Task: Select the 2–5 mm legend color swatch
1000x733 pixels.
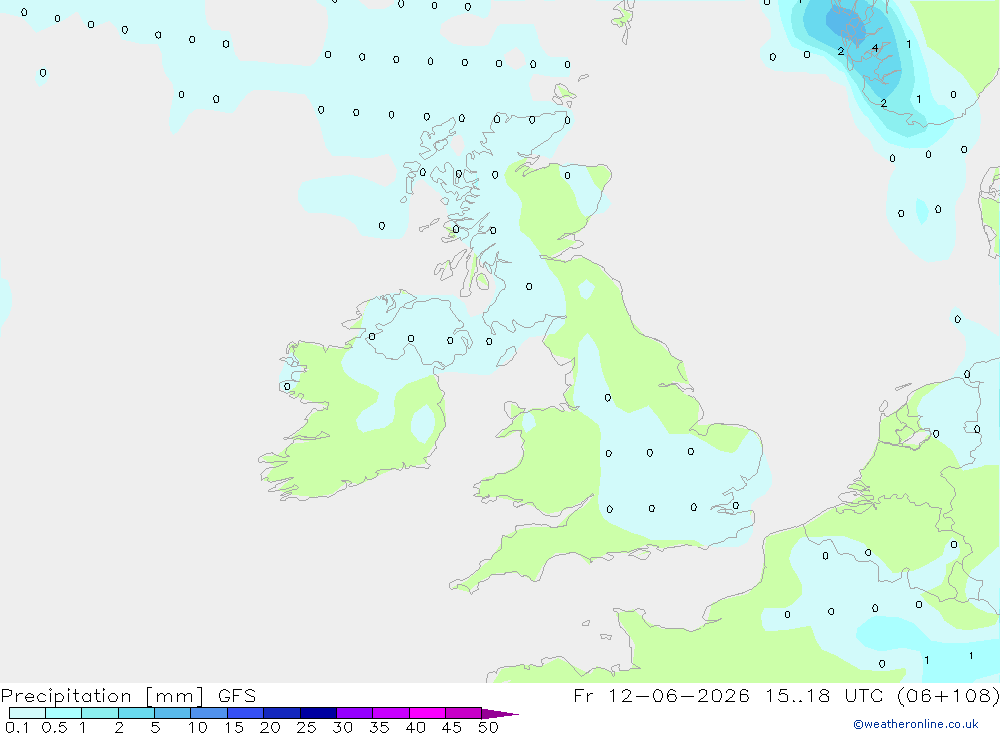Action: pyautogui.click(x=136, y=713)
